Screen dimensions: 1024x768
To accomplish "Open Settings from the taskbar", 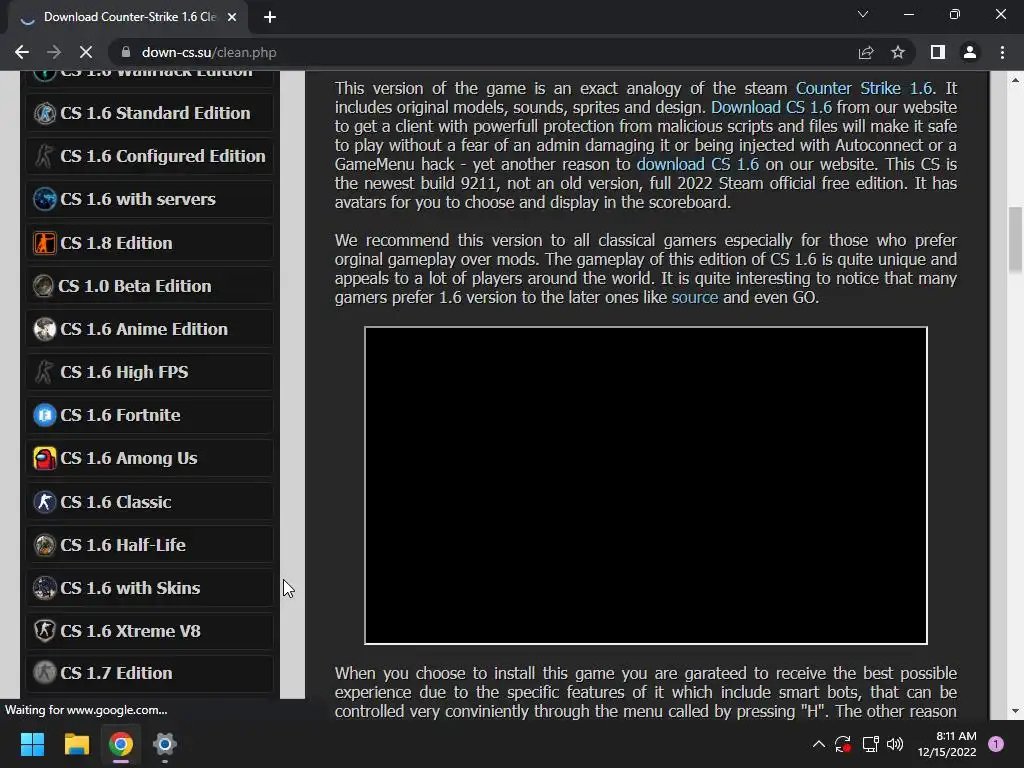I will (165, 744).
